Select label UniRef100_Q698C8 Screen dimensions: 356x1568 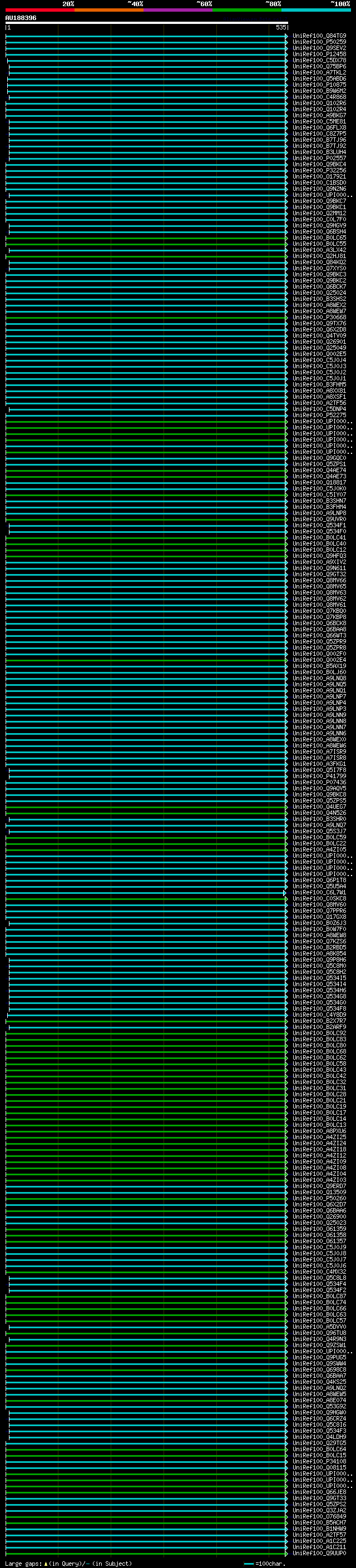click(x=319, y=1369)
